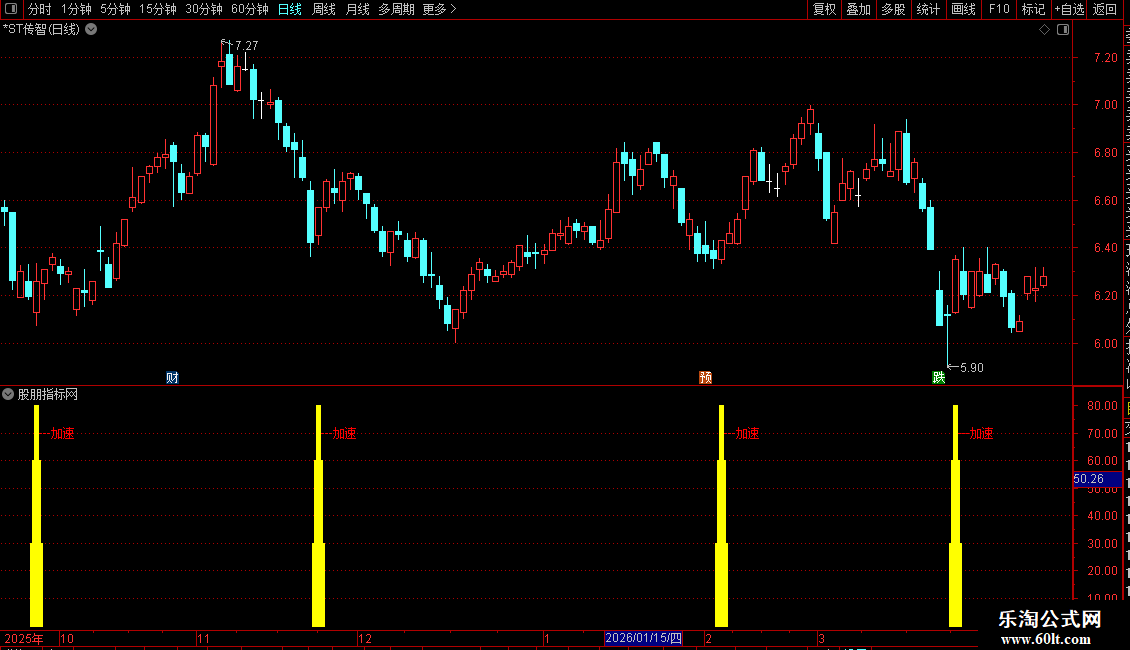The height and width of the screenshot is (650, 1130).
Task: Click the 5.90 low price label
Action: pos(971,368)
